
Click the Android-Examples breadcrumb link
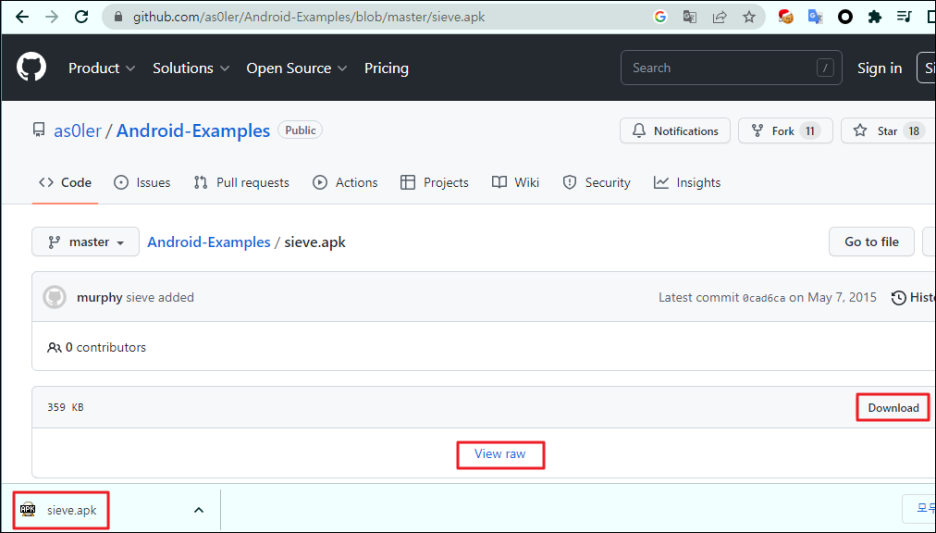point(209,242)
